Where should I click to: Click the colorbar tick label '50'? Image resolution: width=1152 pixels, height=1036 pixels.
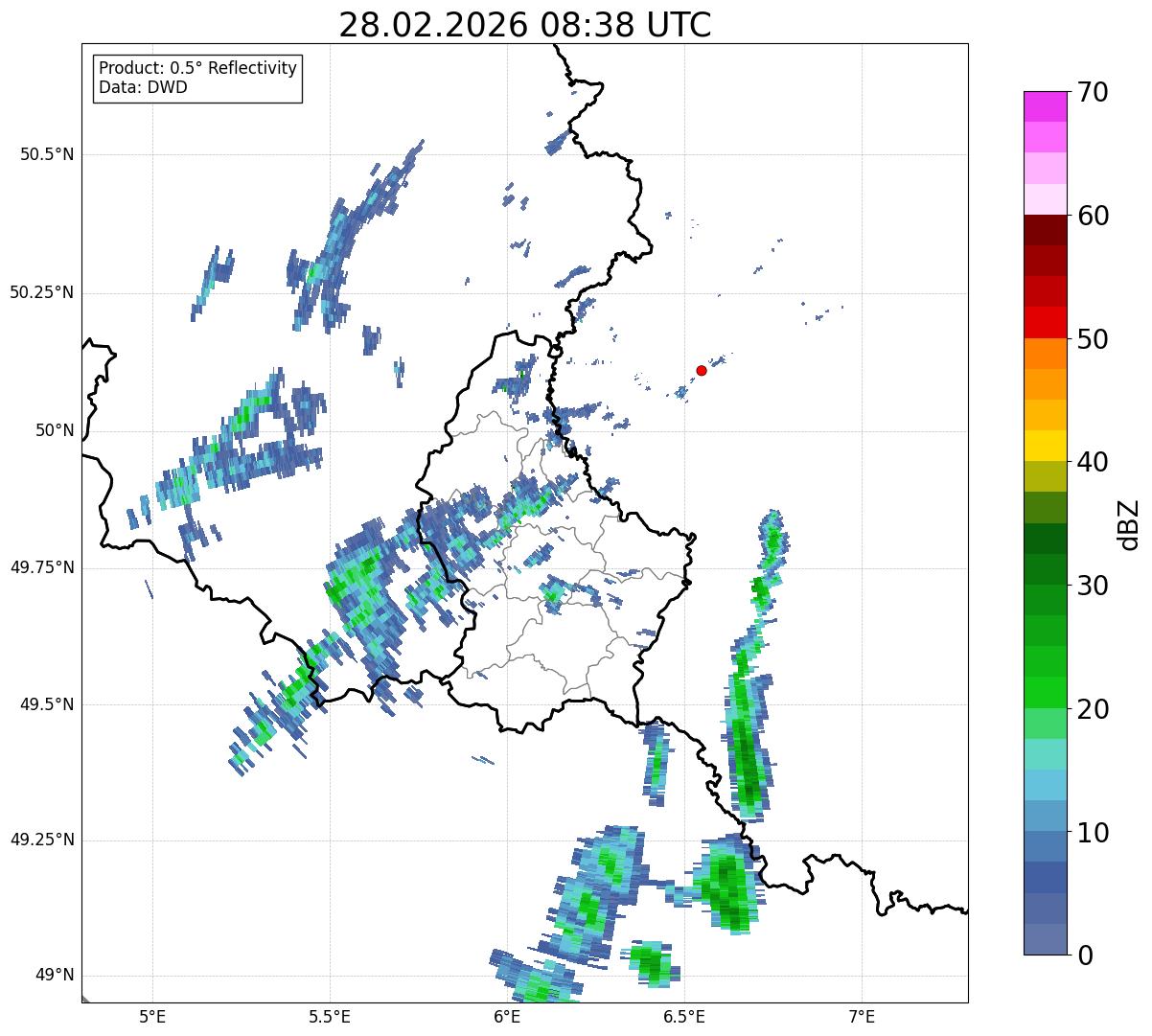(1094, 339)
